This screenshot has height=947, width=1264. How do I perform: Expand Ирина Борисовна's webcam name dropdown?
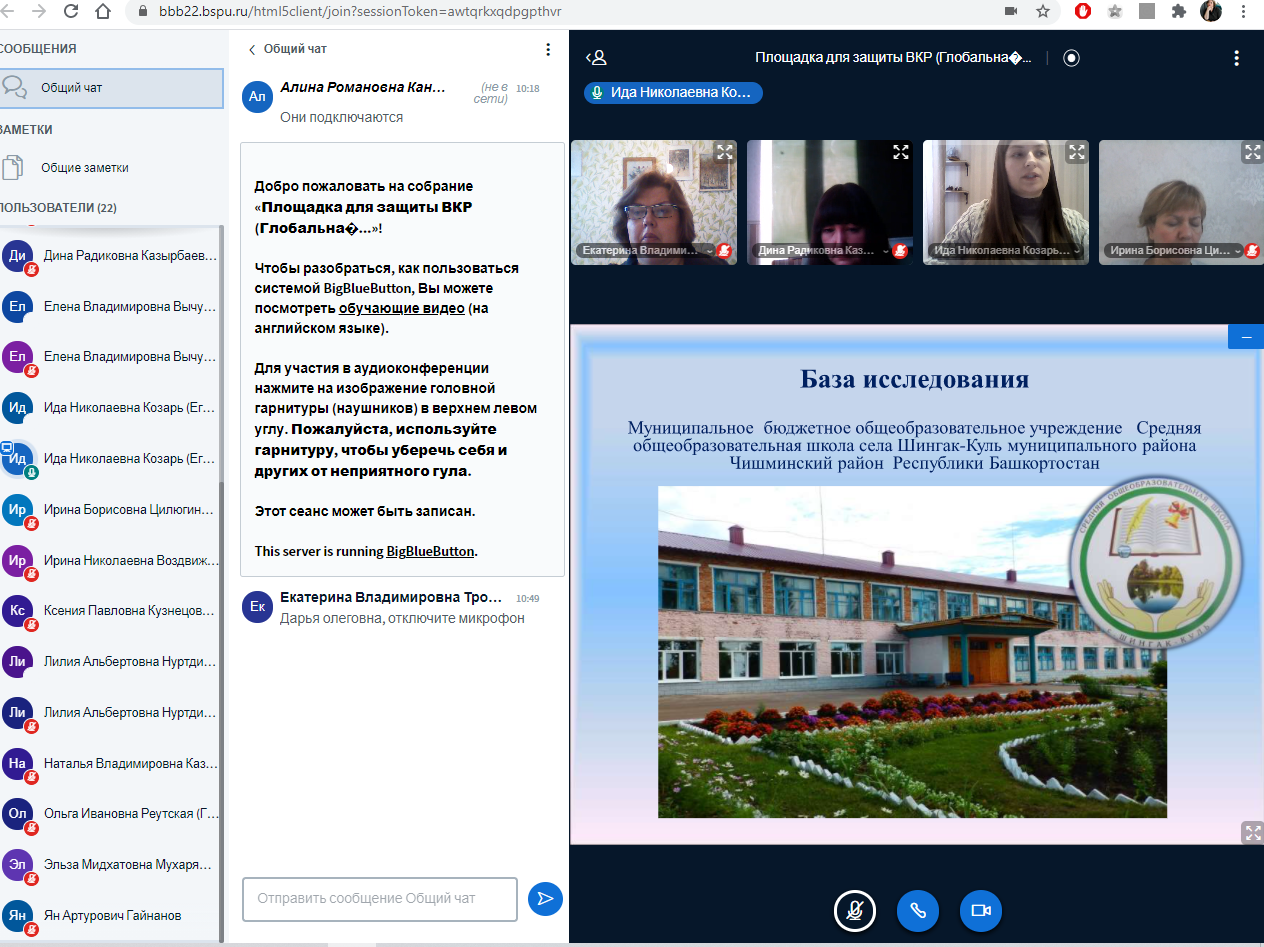coord(1238,252)
